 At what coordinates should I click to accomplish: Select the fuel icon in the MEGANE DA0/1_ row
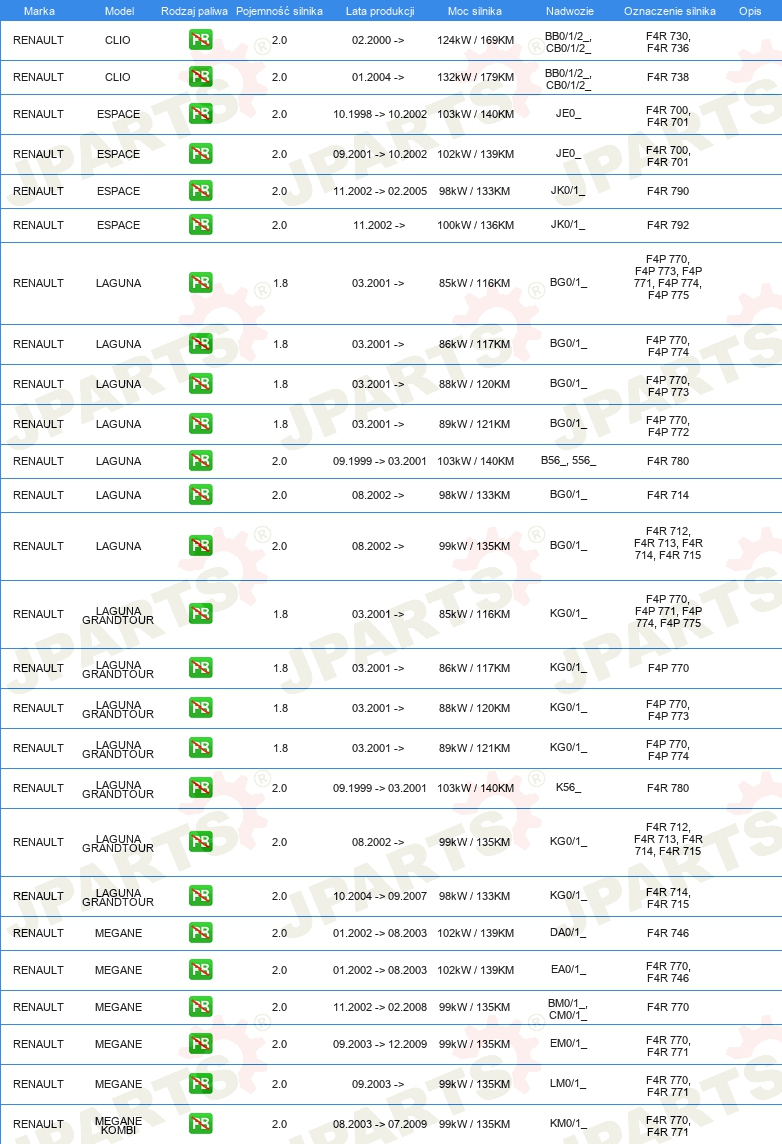(x=201, y=933)
